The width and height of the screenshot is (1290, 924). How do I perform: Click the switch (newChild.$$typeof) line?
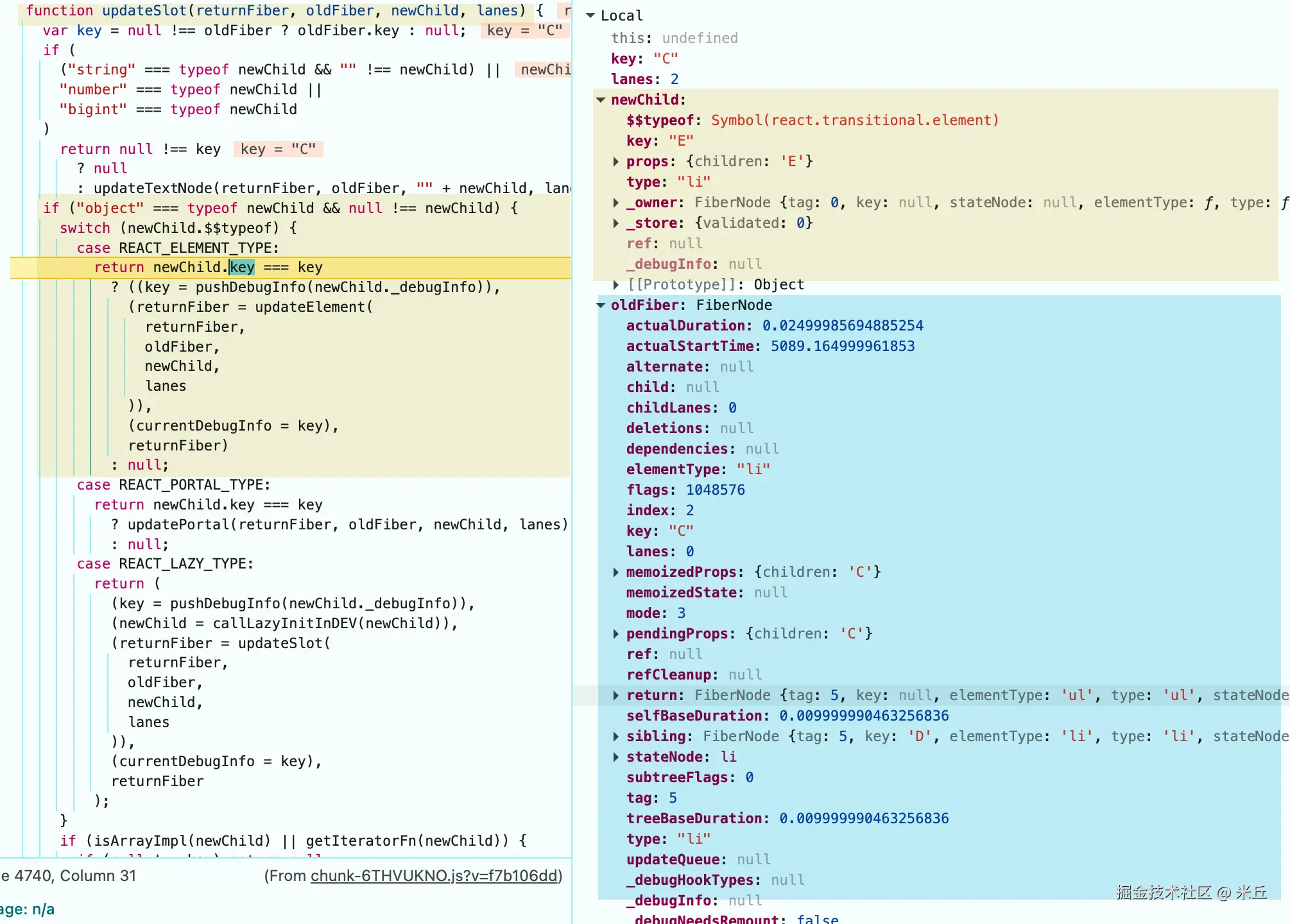click(x=178, y=228)
